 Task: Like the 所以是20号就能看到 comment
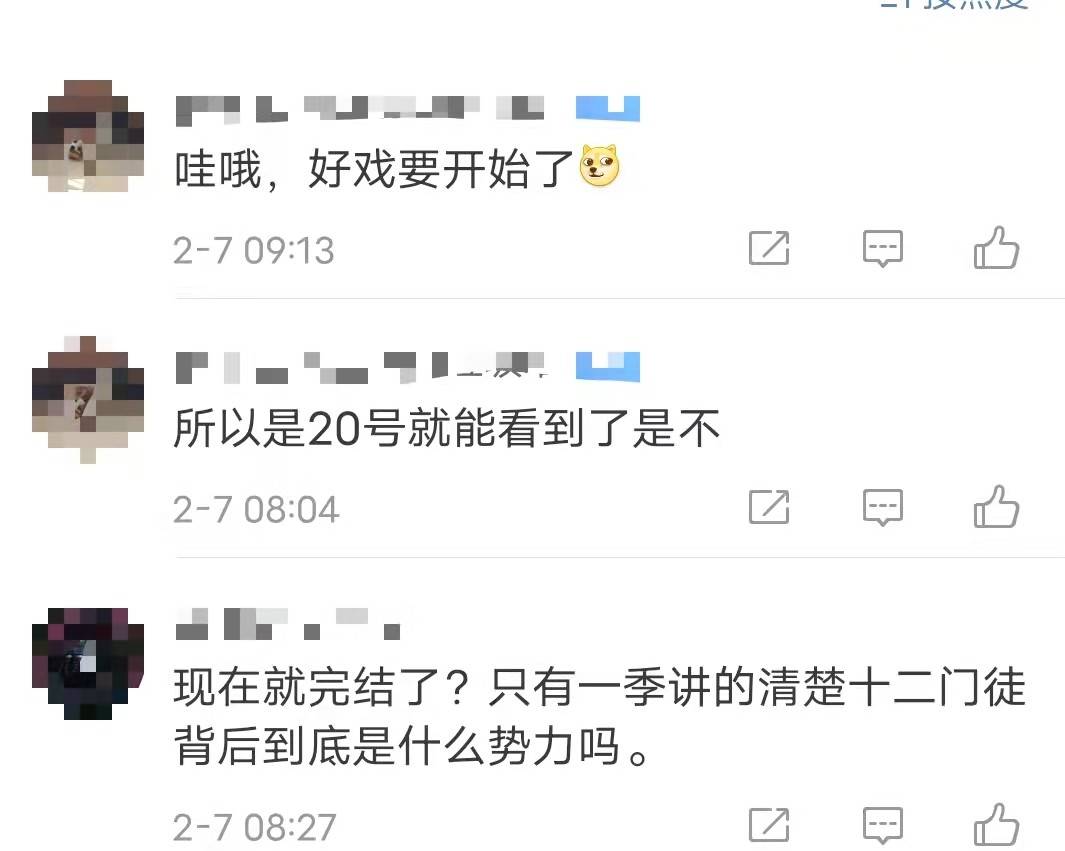click(x=996, y=507)
